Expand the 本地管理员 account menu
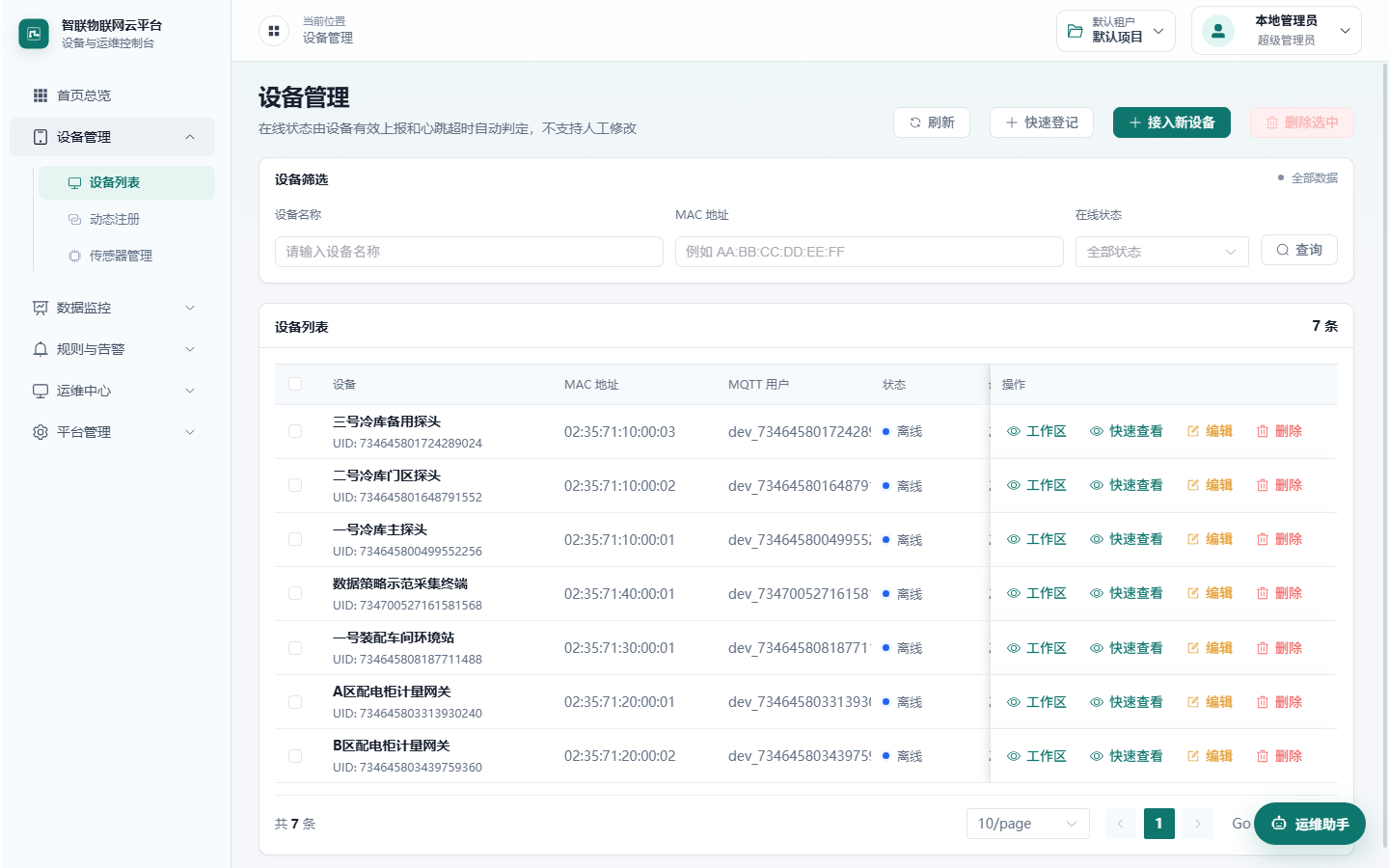Image resolution: width=1389 pixels, height=868 pixels. (1276, 31)
